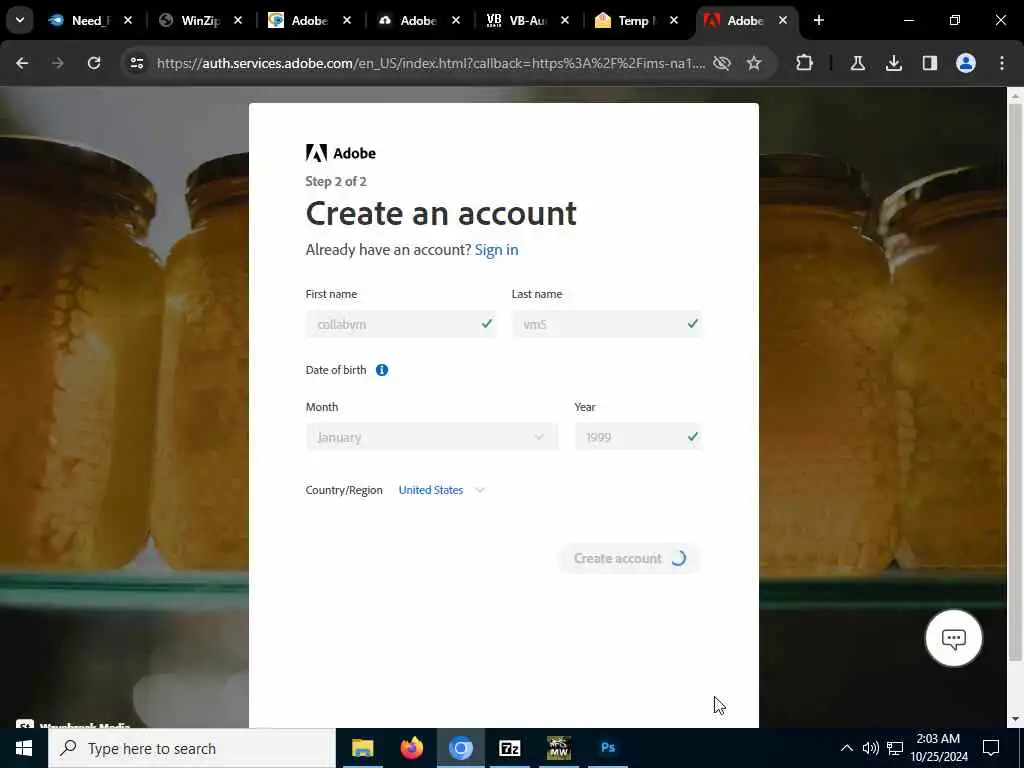Open Photoshop from taskbar
This screenshot has height=768, width=1024.
tap(608, 748)
